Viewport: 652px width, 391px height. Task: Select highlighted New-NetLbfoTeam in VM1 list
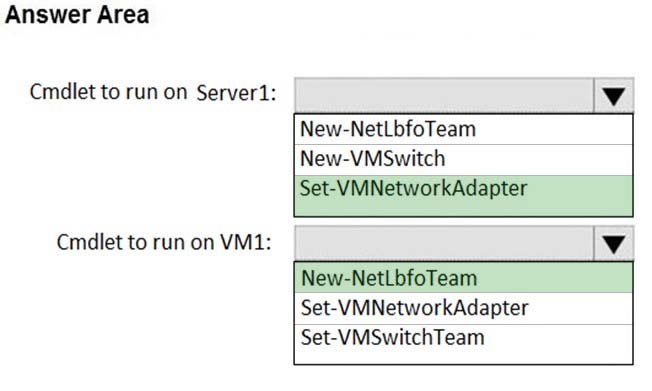point(463,277)
